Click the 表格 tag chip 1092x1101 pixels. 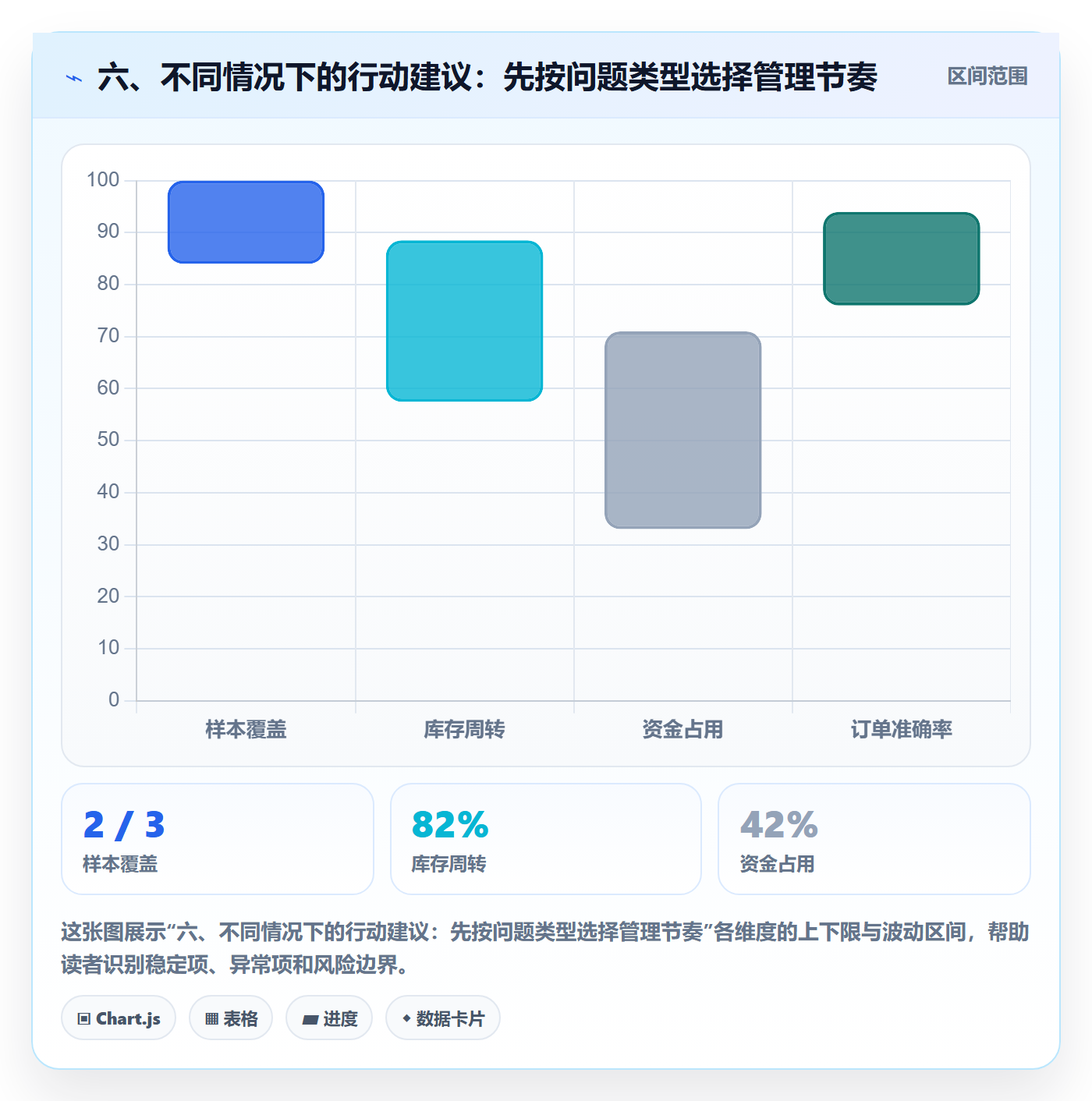click(231, 1018)
